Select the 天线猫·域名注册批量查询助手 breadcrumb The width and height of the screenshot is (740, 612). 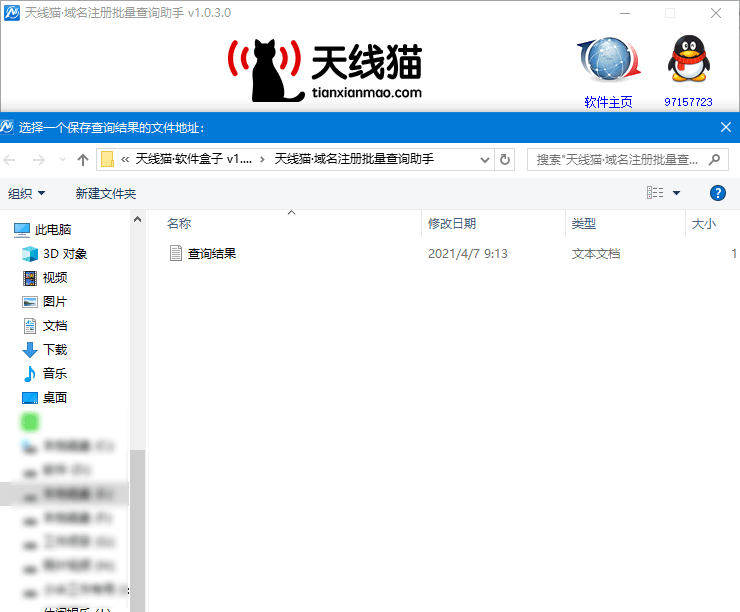tap(354, 159)
